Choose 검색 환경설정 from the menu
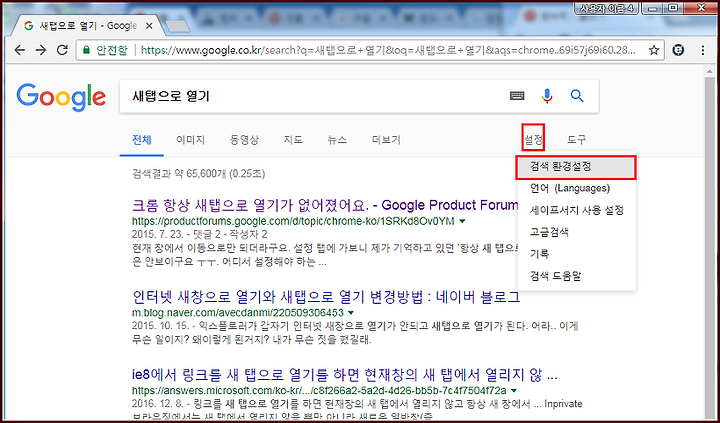The height and width of the screenshot is (423, 720). [x=576, y=167]
